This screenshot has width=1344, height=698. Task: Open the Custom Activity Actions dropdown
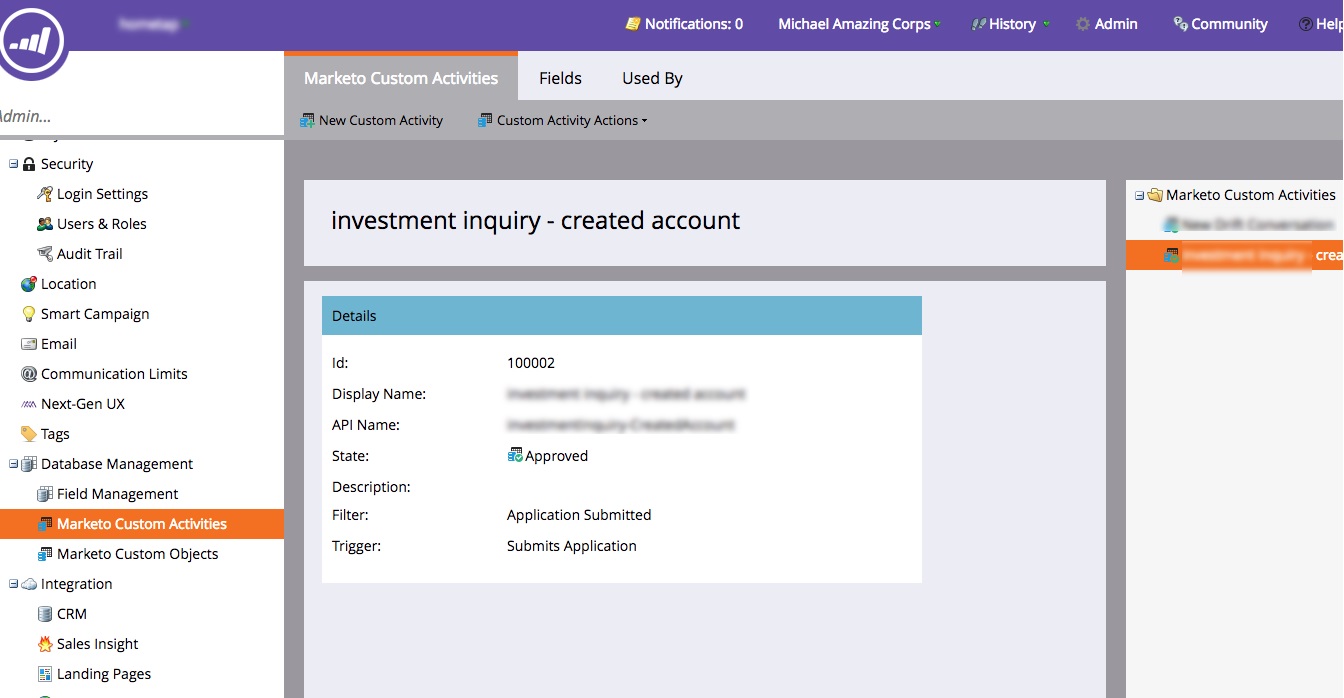click(563, 121)
